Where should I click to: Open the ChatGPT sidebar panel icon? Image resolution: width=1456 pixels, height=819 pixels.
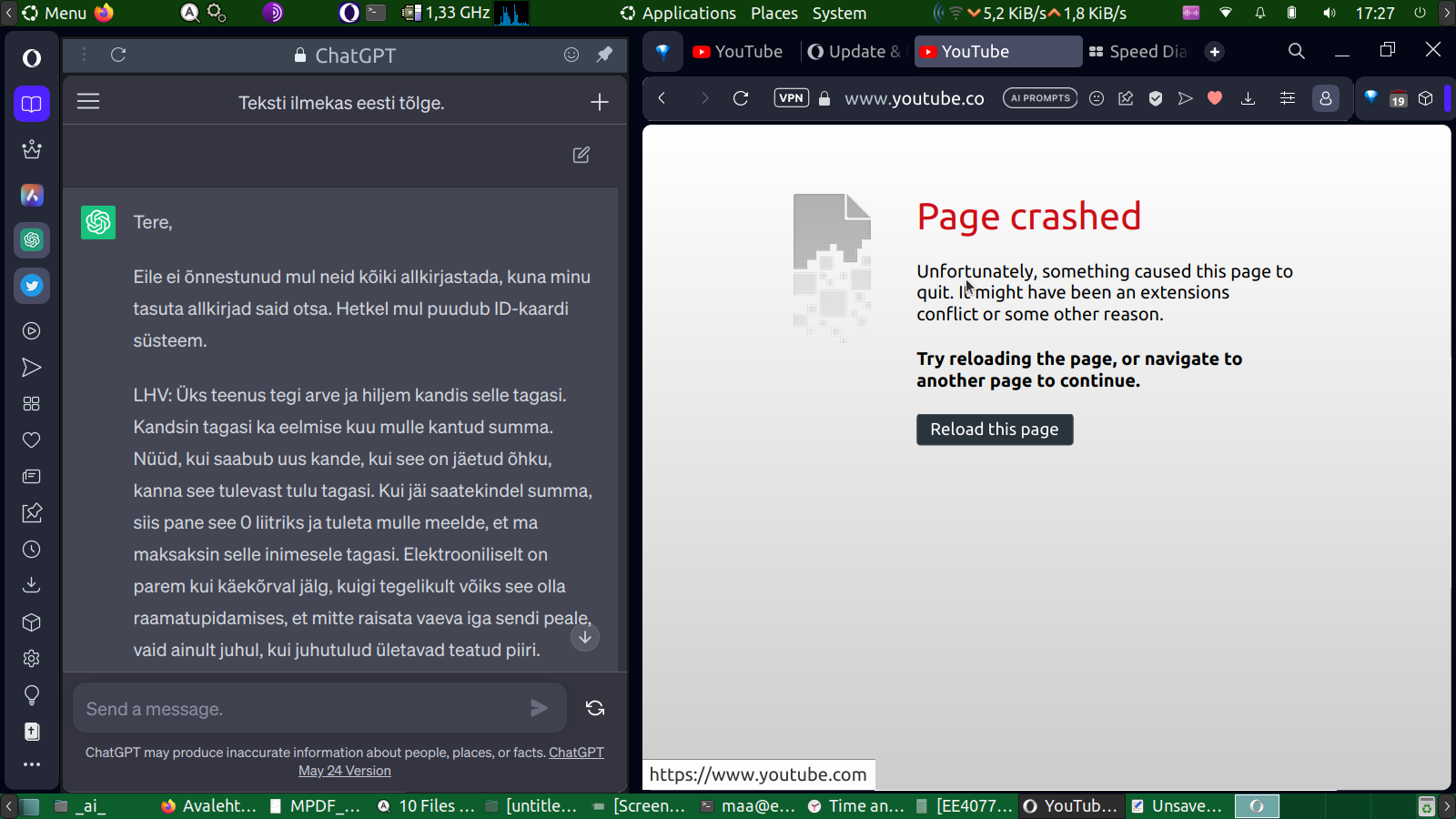click(x=32, y=240)
